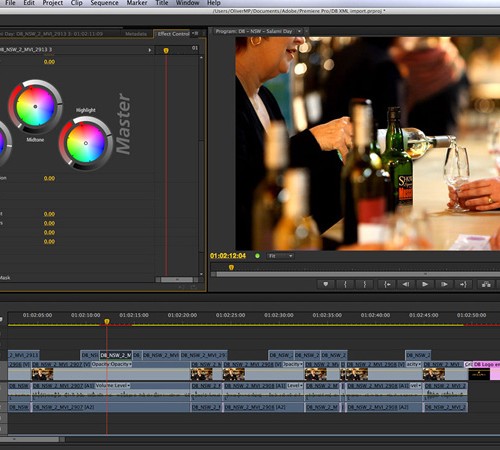This screenshot has height=450, width=500.
Task: Click the Play button in Program monitor
Action: pyautogui.click(x=425, y=284)
